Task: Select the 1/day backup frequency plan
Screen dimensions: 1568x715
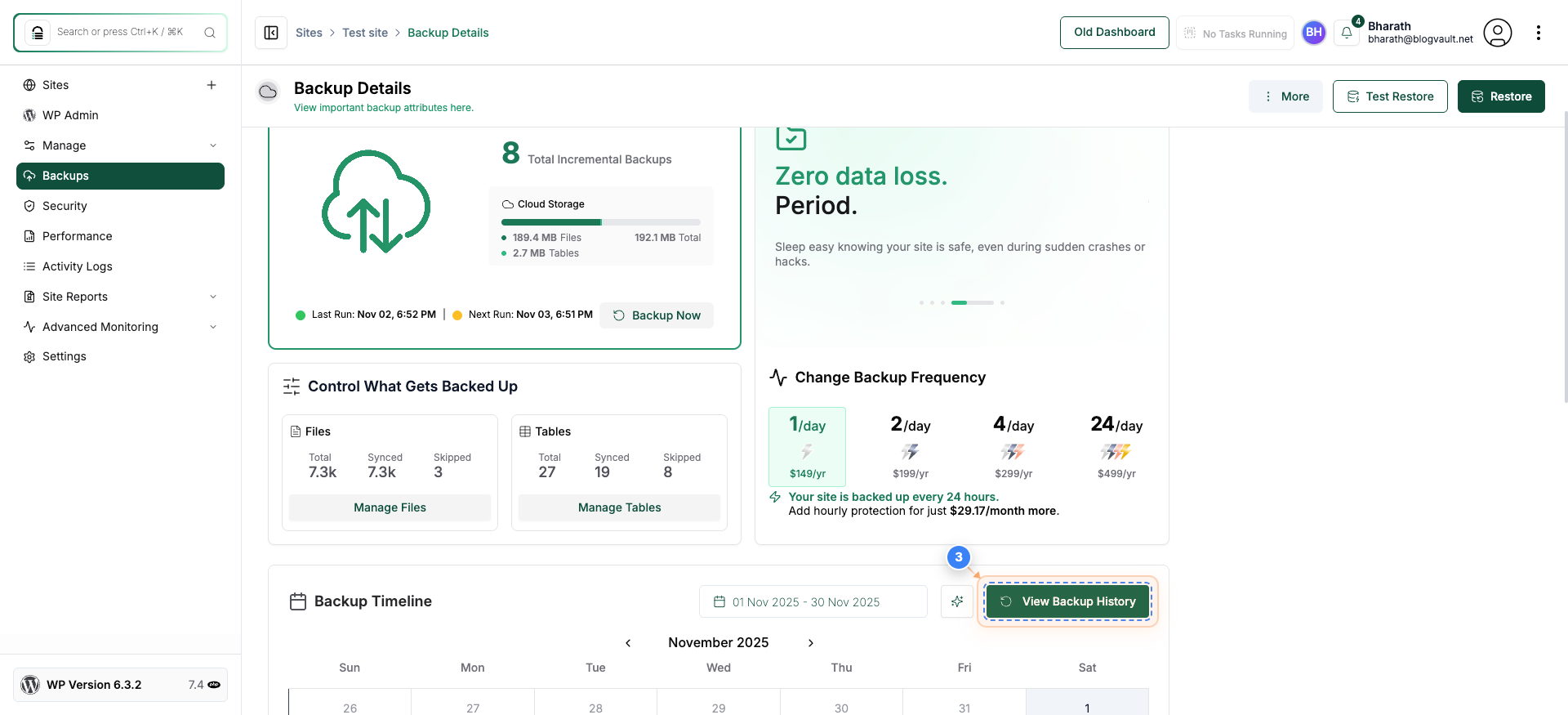Action: (x=807, y=446)
